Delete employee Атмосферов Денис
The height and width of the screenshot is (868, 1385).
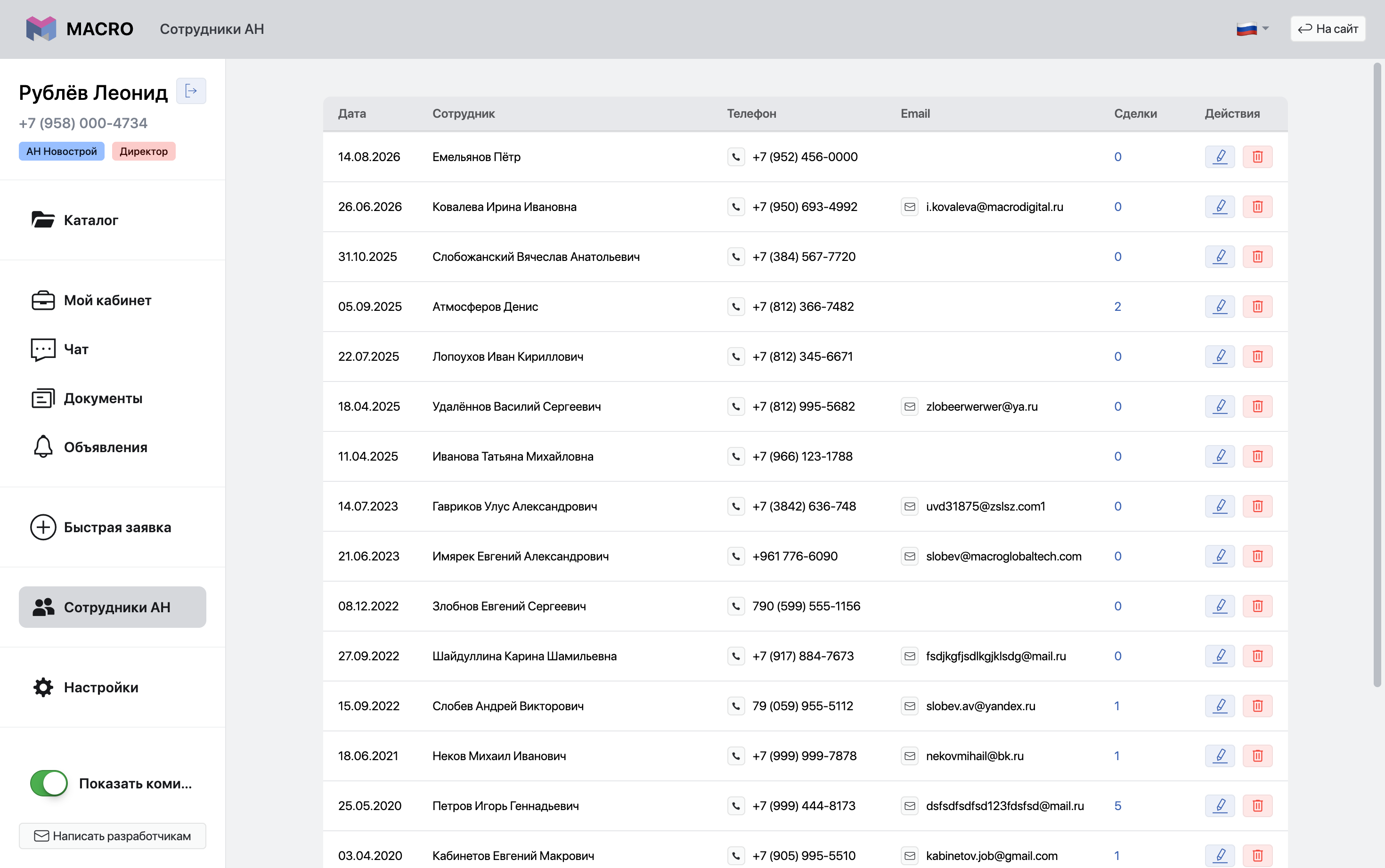click(x=1257, y=307)
